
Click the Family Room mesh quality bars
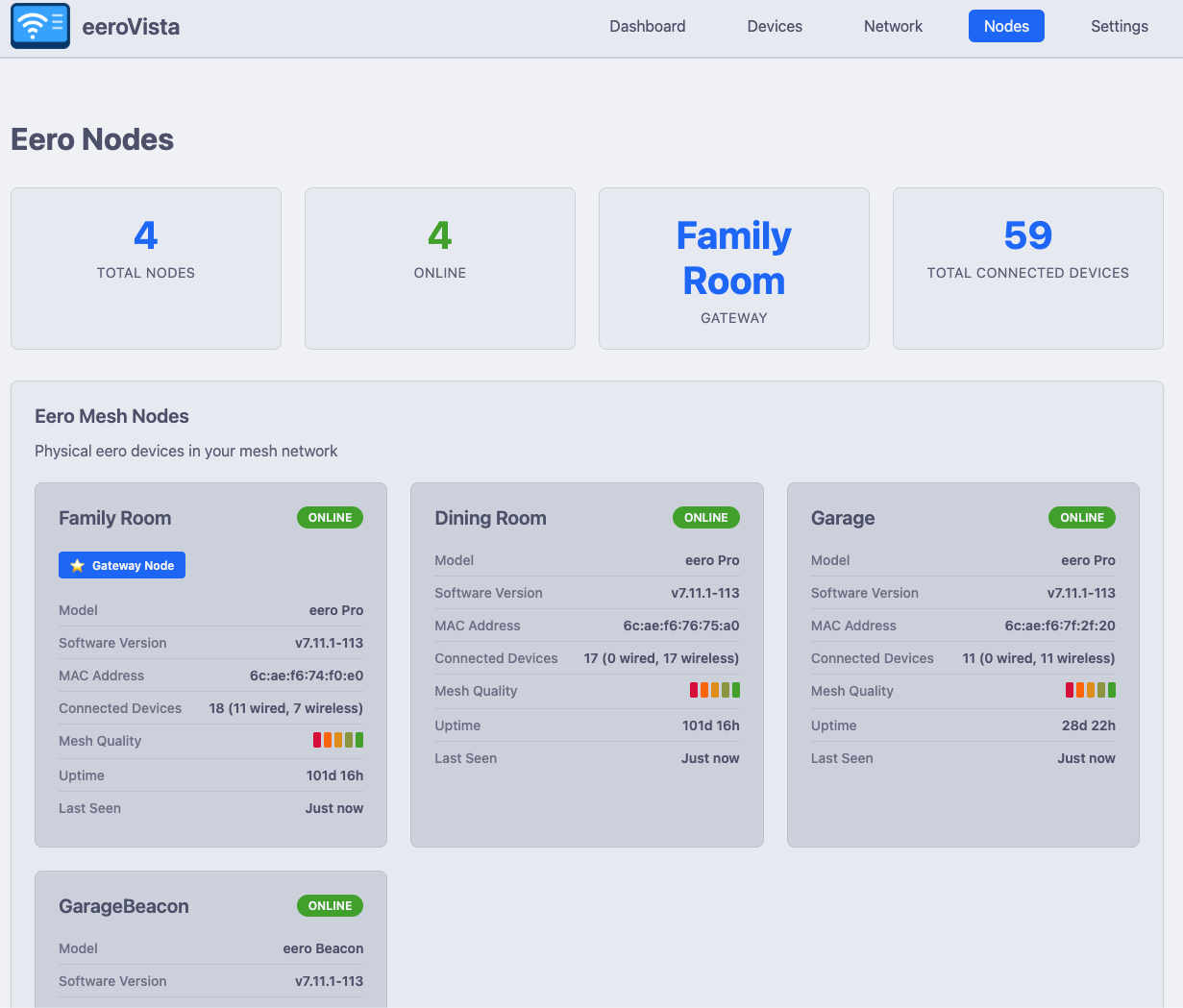[337, 740]
